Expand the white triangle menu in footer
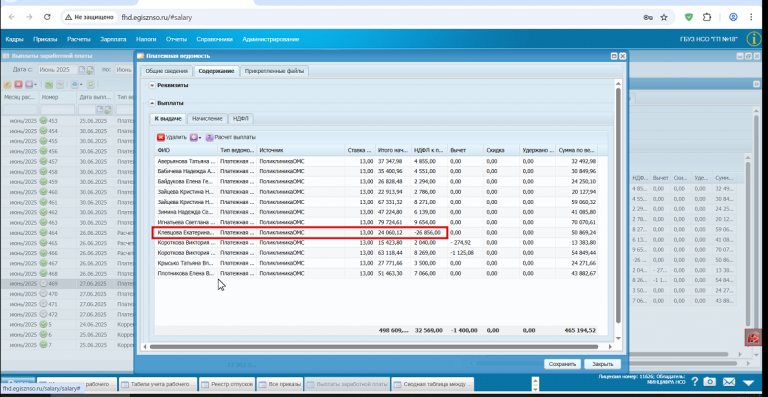This screenshot has height=397, width=768. point(748,382)
